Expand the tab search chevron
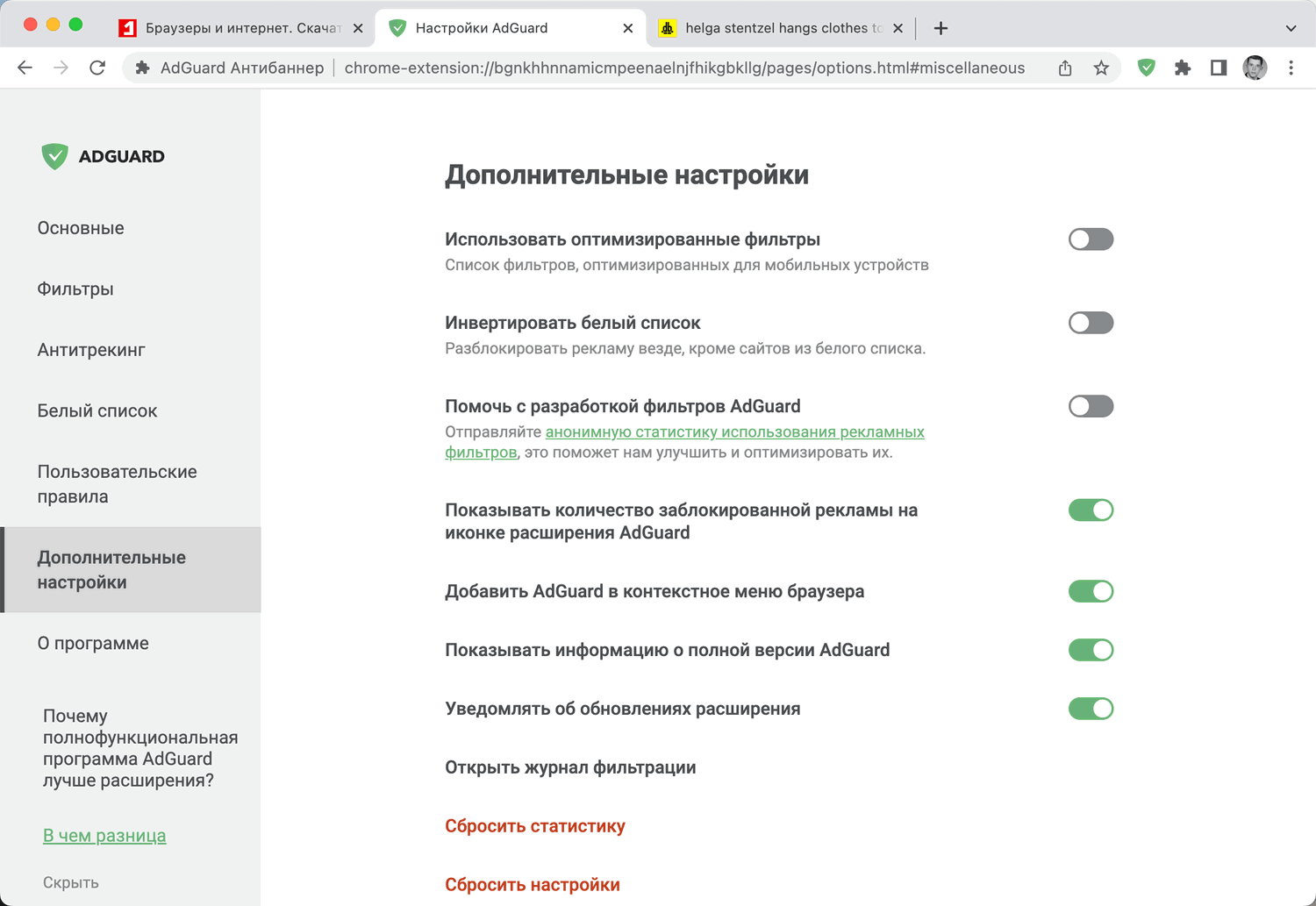 tap(1291, 28)
